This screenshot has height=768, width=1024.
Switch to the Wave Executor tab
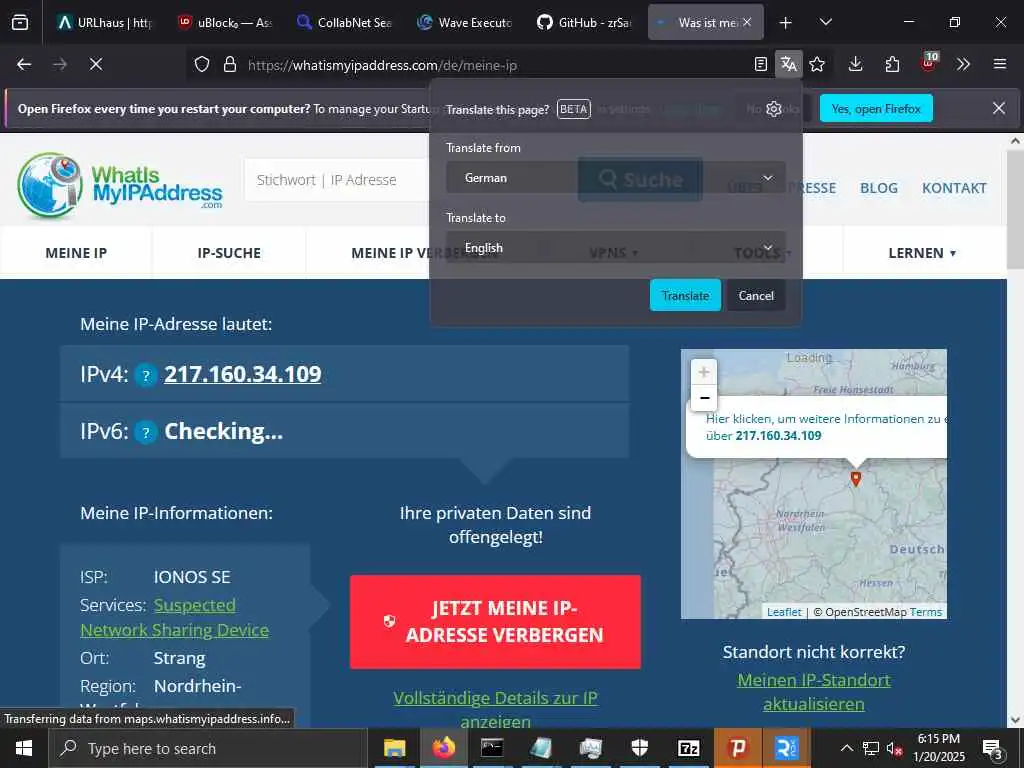[465, 22]
